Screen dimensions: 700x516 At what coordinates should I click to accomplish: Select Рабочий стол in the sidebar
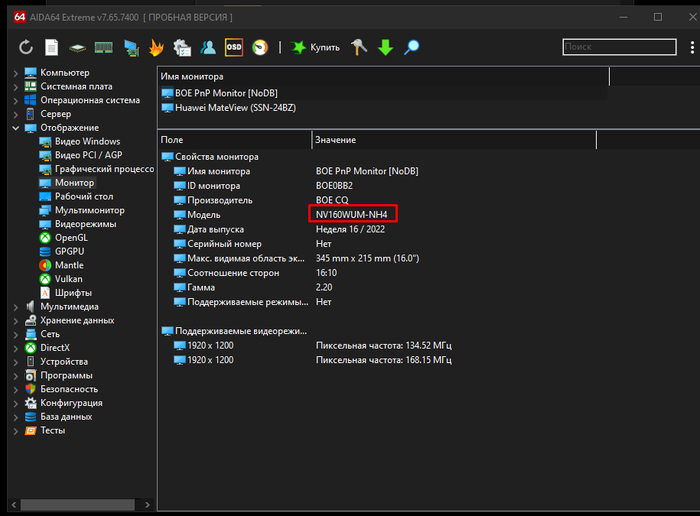point(83,197)
